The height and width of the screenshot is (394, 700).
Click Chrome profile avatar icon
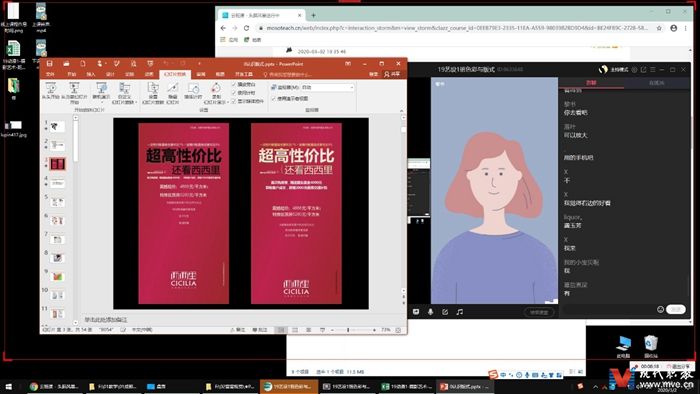pos(673,28)
